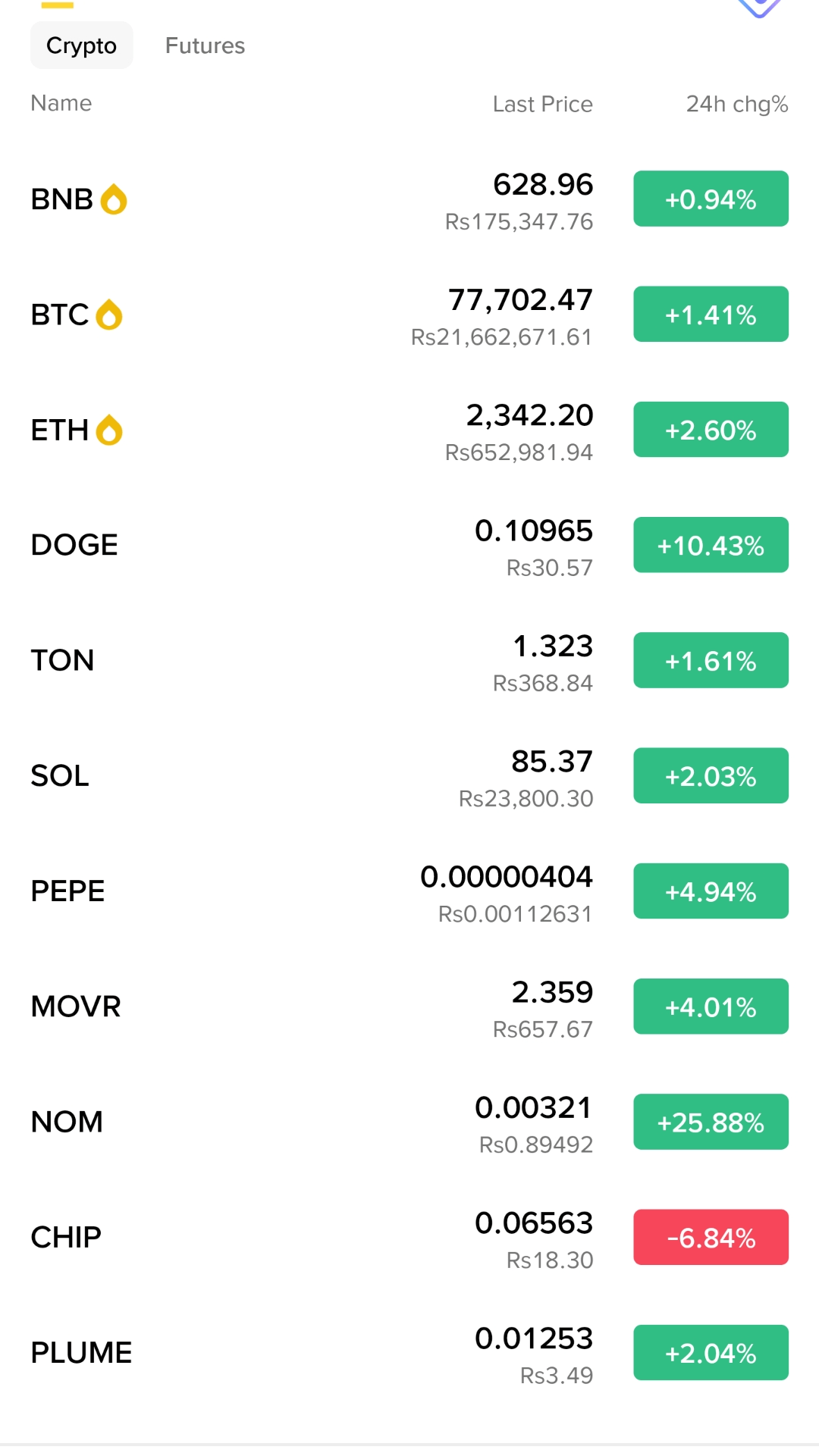Sort the list by Name column
The image size is (819, 1456).
point(61,103)
